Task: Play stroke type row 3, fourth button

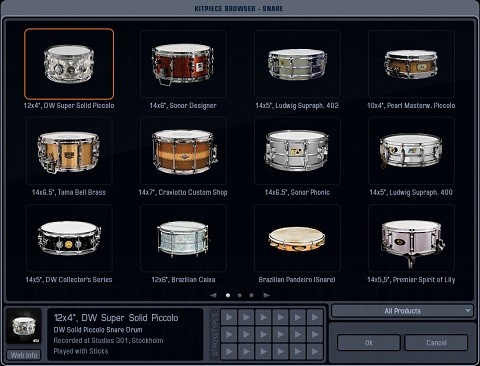Action: 281,351
